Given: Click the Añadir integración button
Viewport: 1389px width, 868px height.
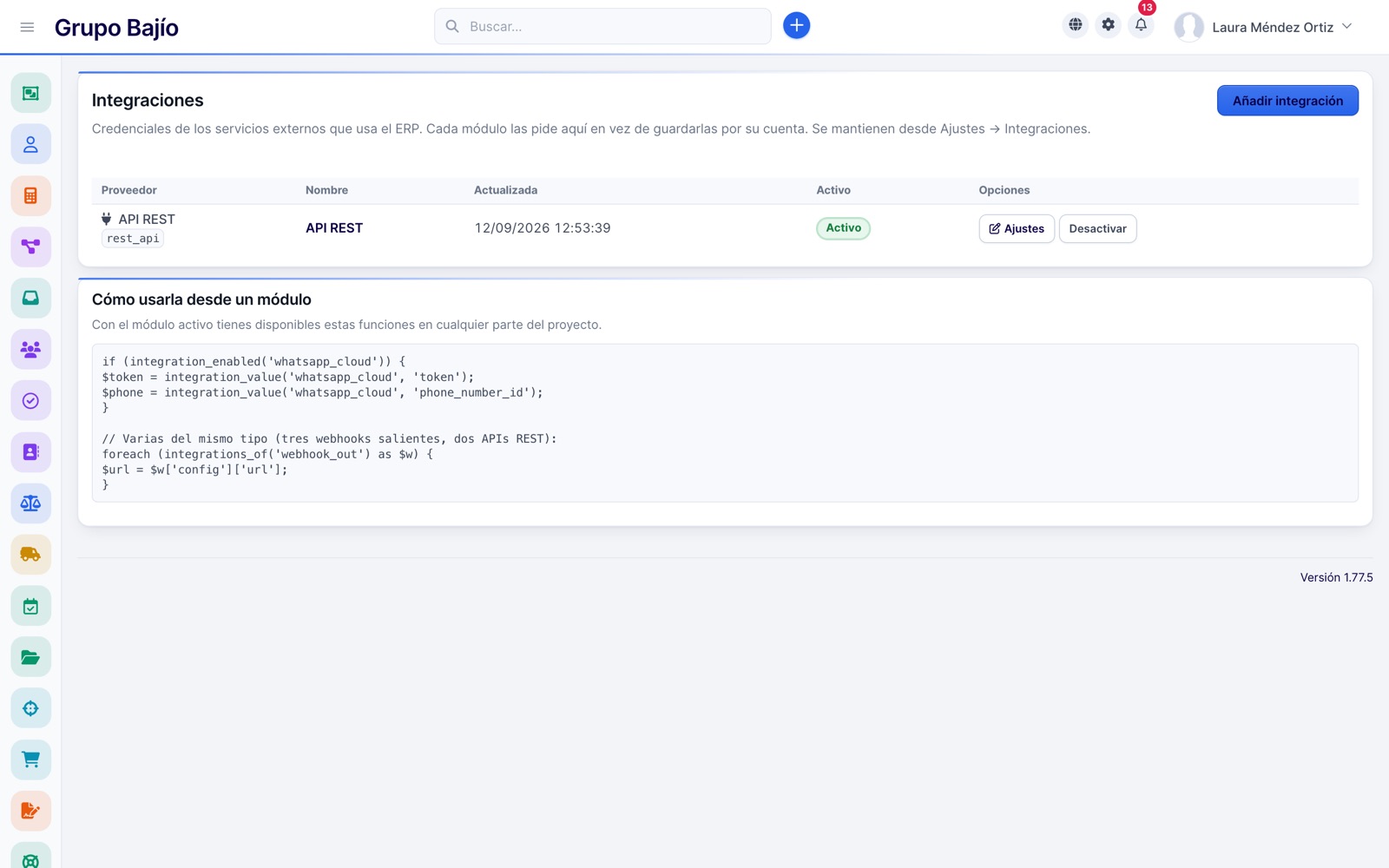Looking at the screenshot, I should point(1287,101).
